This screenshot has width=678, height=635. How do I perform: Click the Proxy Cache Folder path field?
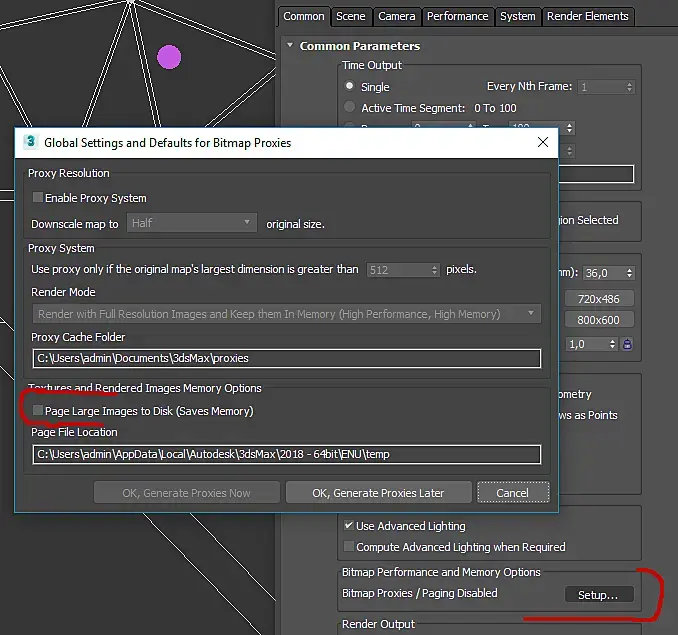[x=286, y=358]
